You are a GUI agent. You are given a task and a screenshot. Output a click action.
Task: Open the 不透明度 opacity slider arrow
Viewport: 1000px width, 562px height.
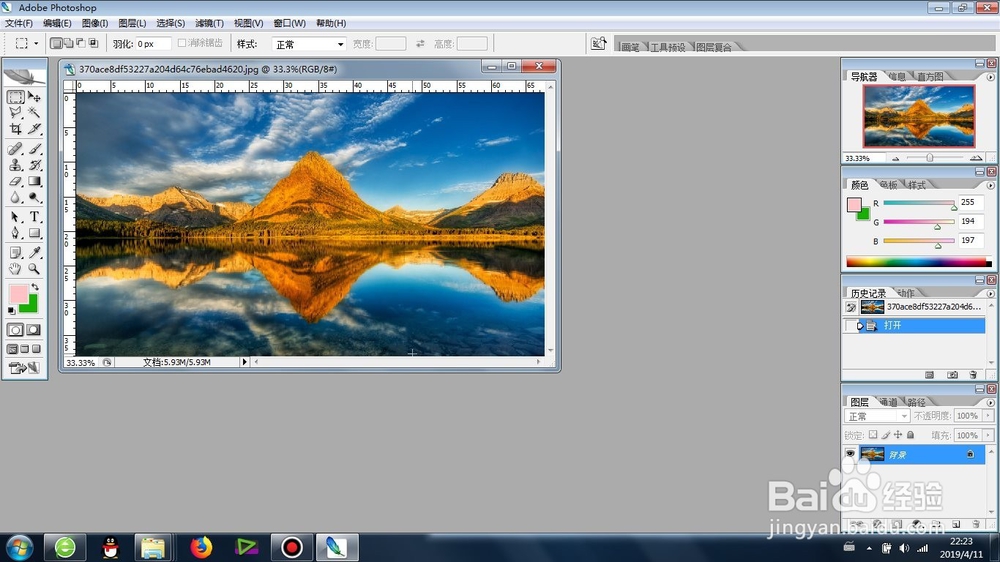(x=988, y=415)
